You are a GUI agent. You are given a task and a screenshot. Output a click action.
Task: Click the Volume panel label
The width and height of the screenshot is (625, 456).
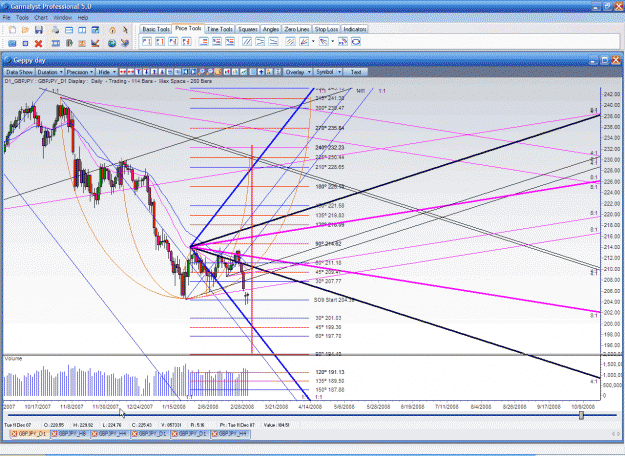[x=13, y=359]
